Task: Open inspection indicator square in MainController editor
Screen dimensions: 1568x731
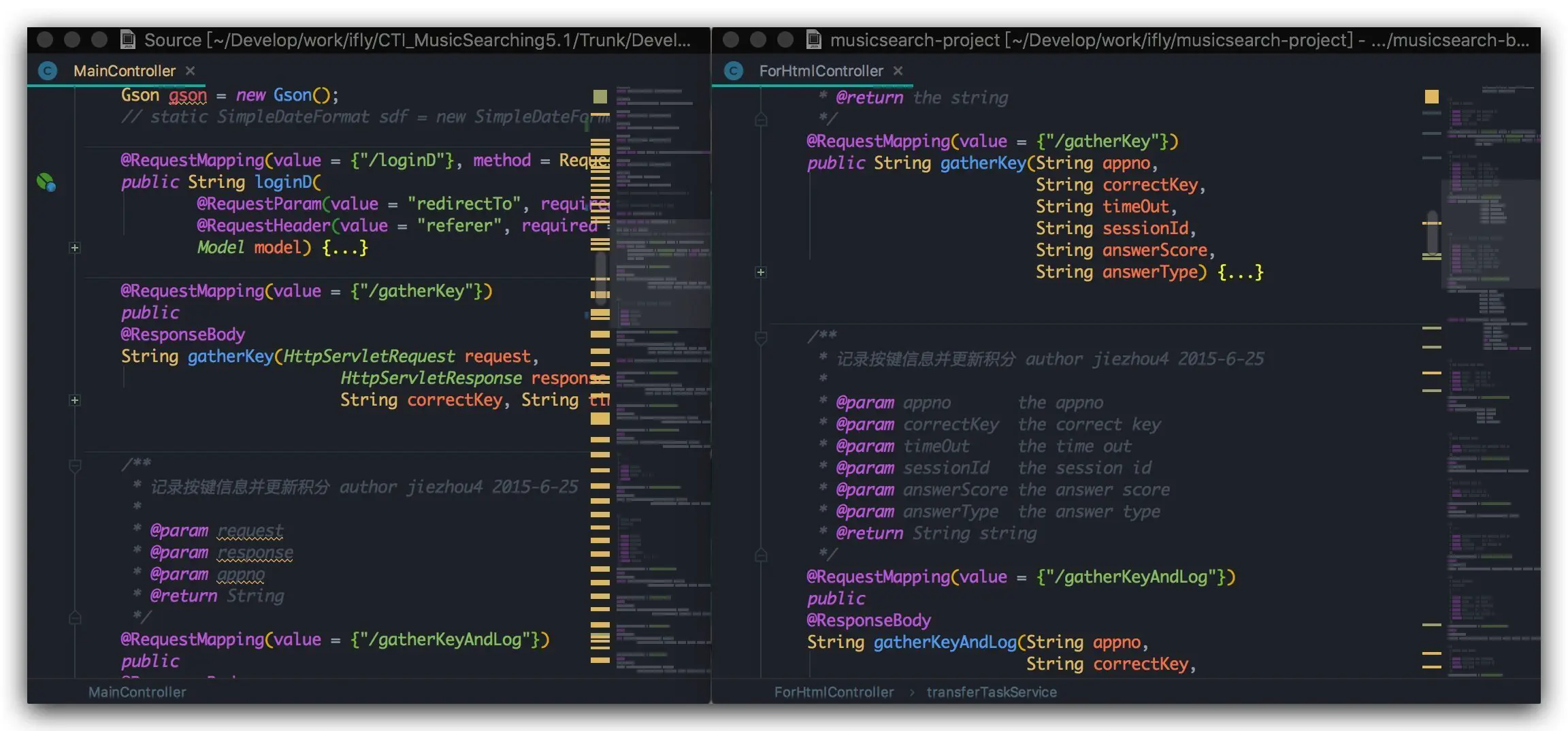Action: tap(600, 97)
